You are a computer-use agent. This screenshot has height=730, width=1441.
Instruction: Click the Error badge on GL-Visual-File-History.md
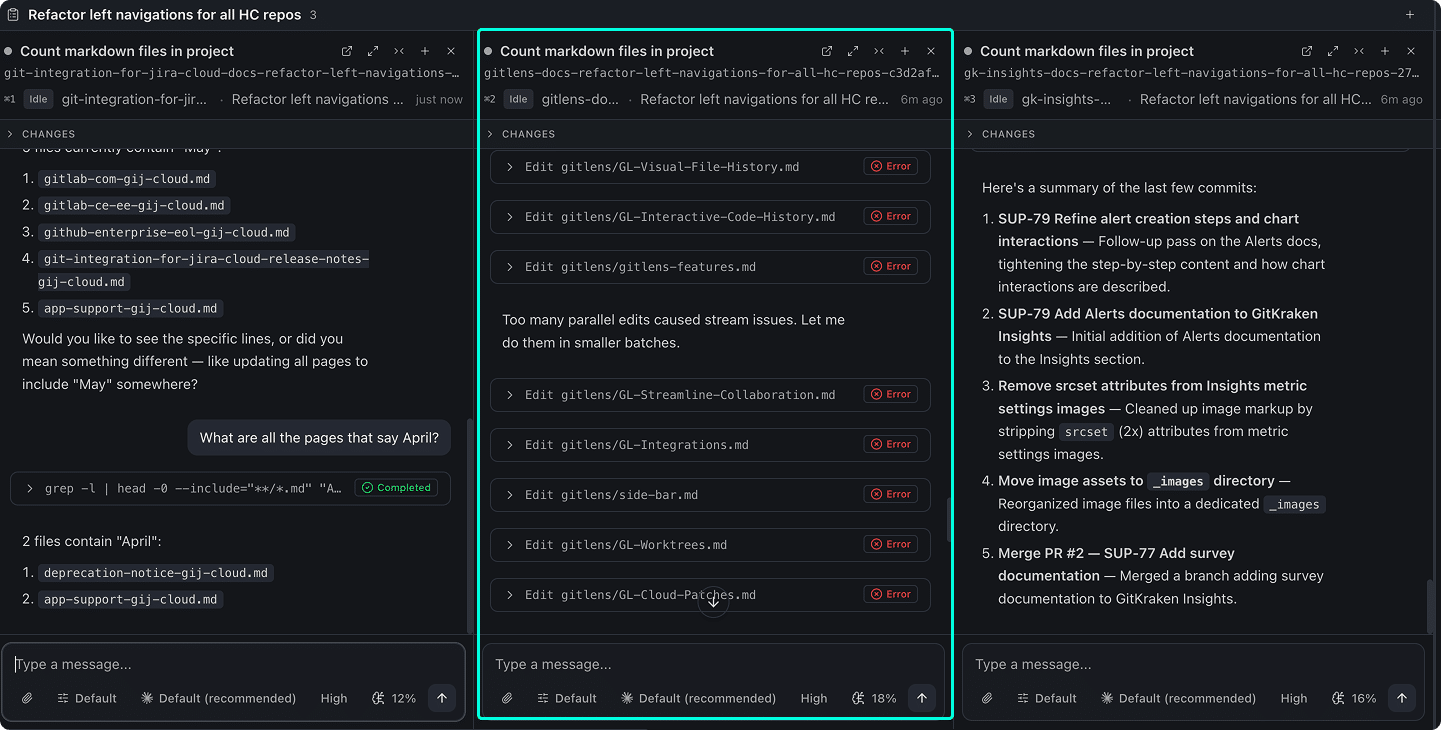pyautogui.click(x=890, y=167)
